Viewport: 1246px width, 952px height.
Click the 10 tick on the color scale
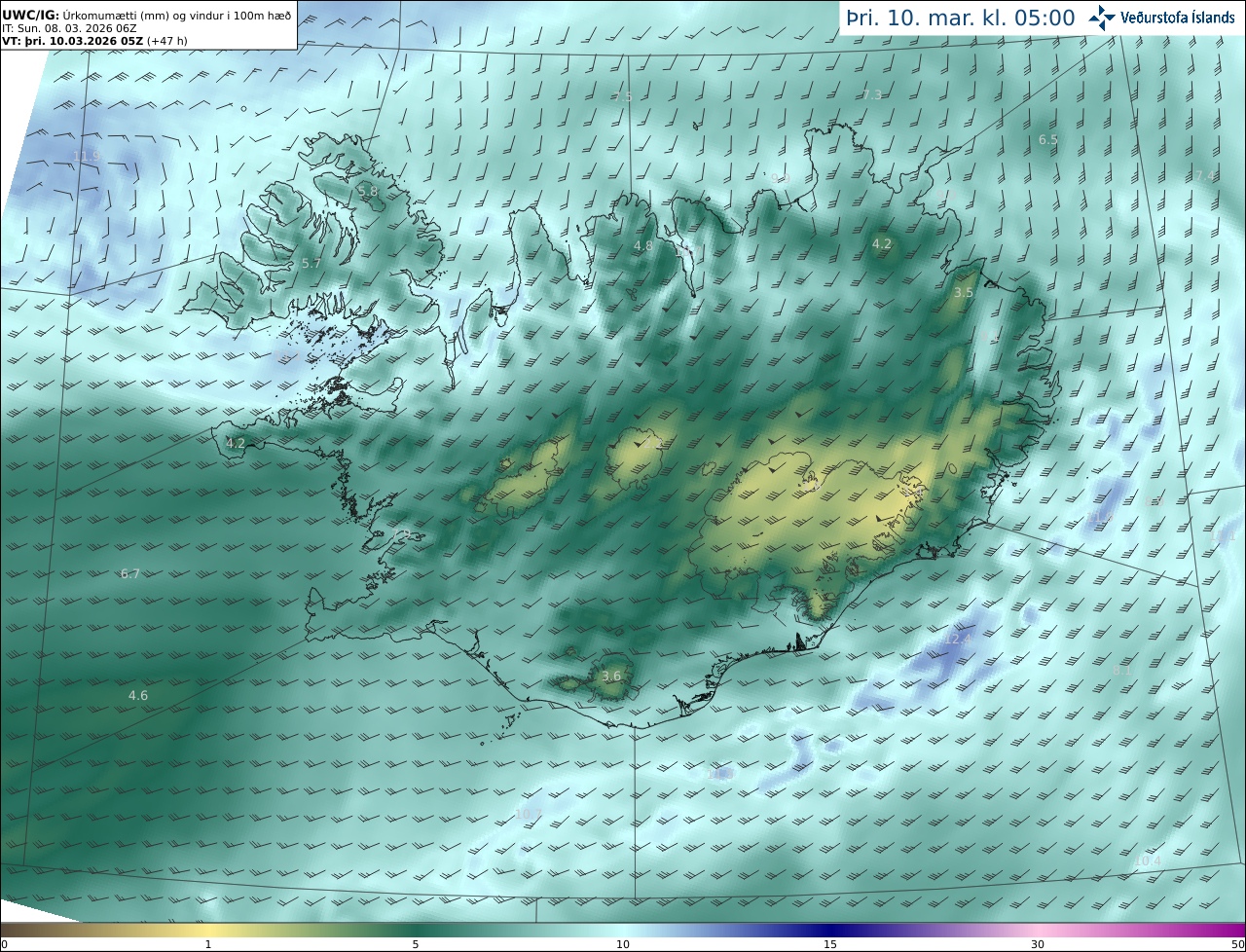coord(623,944)
